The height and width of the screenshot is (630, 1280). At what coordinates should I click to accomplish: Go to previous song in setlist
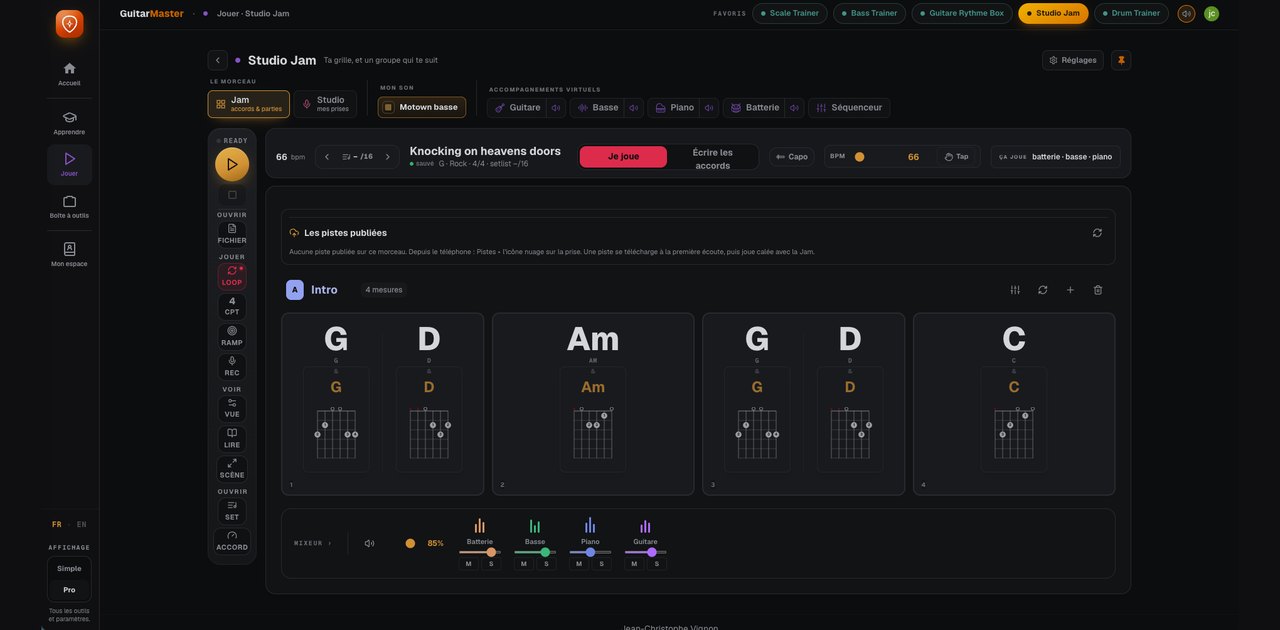(327, 157)
